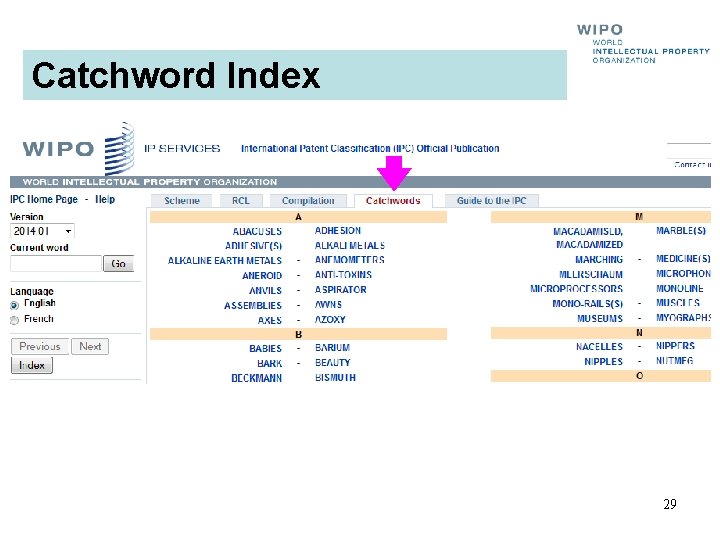The height and width of the screenshot is (540, 720).
Task: Open the MARCHING catchword link
Action: pyautogui.click(x=599, y=260)
